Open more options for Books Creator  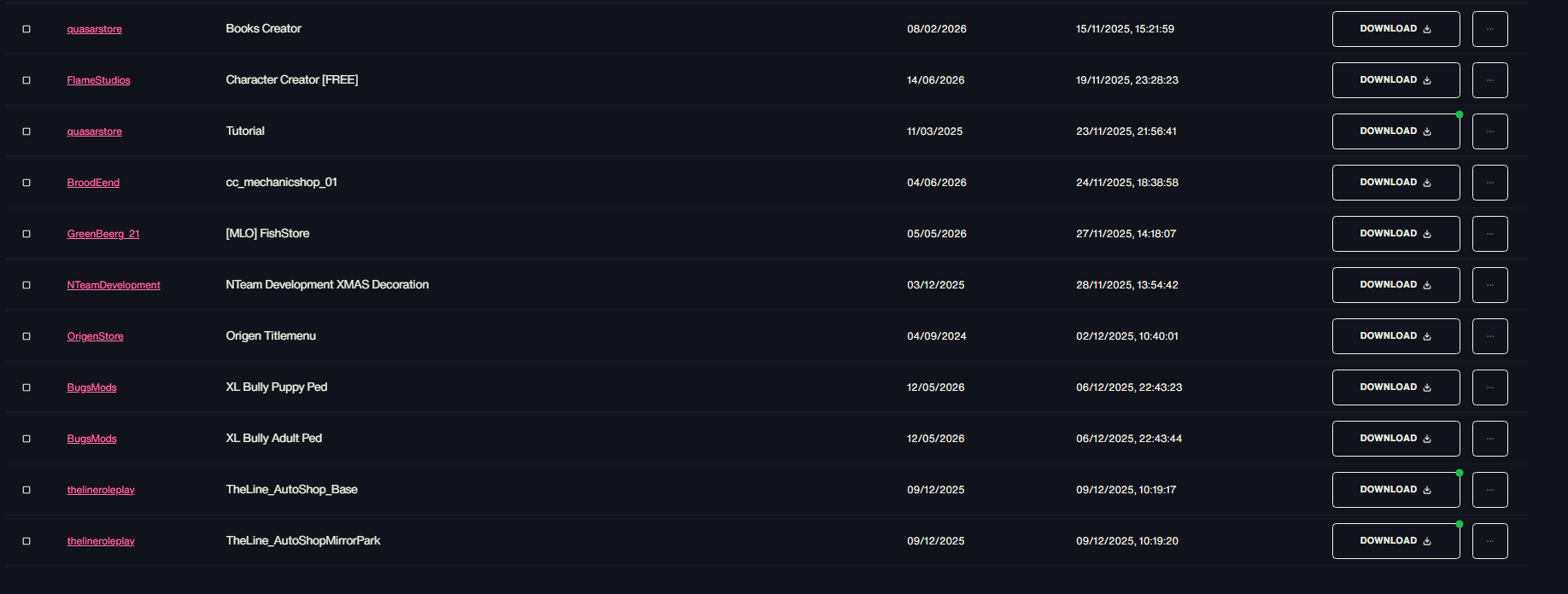pyautogui.click(x=1489, y=29)
